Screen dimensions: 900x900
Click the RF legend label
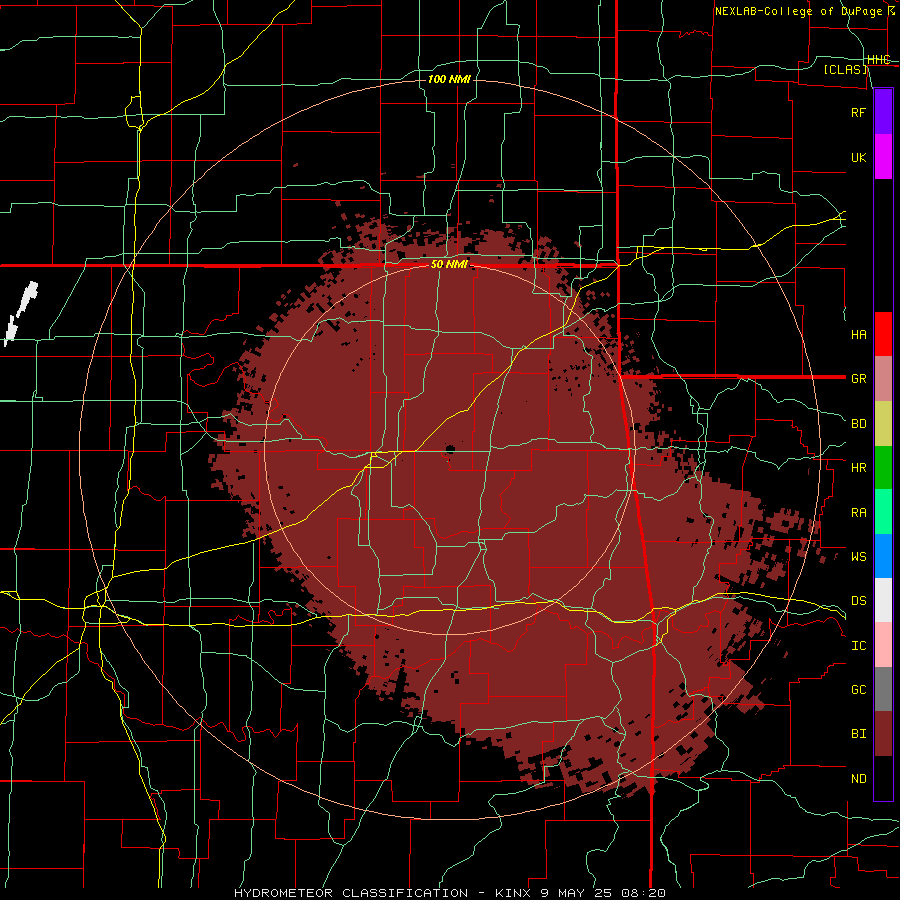858,112
